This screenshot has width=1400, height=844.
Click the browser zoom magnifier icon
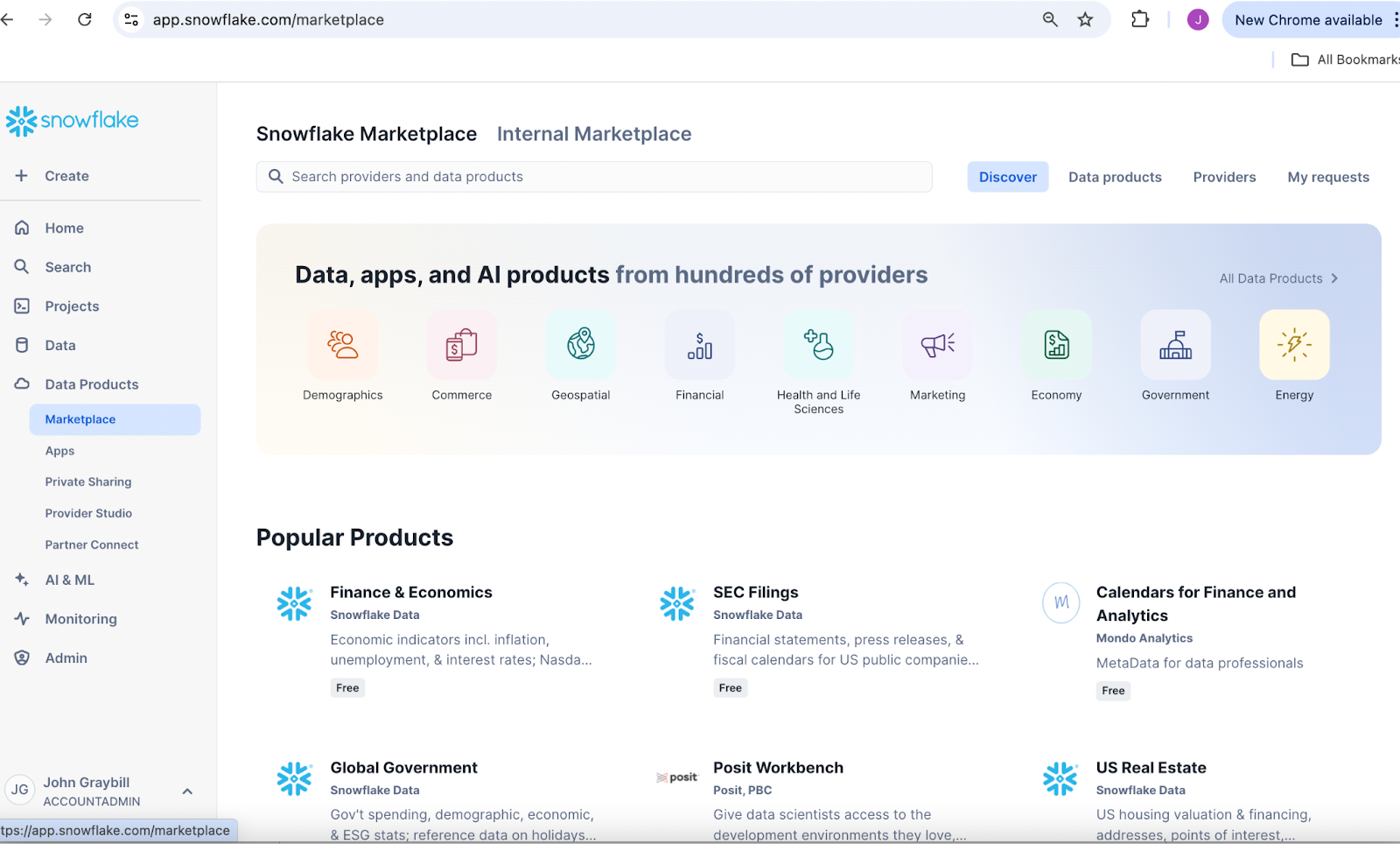(x=1050, y=19)
